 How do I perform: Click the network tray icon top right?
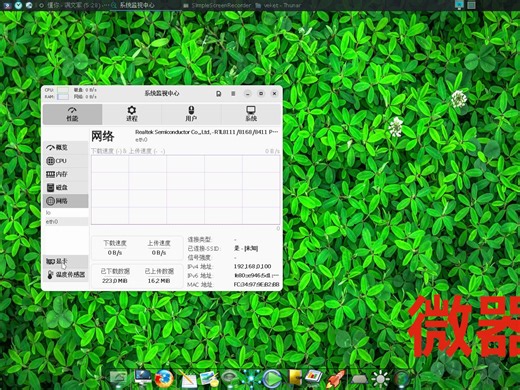pyautogui.click(x=459, y=5)
